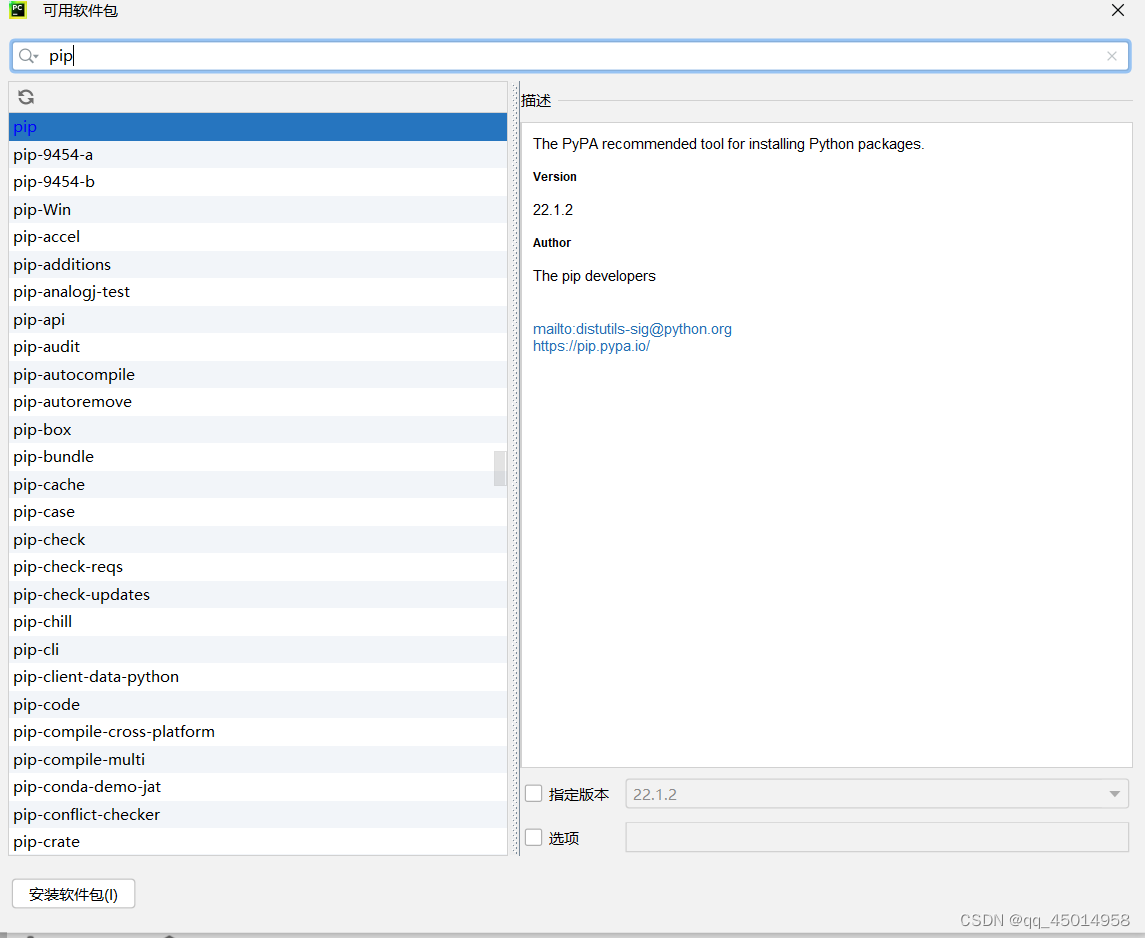Screen dimensions: 1145x938
Task: Open the https://pip.pypa.io/ link
Action: tap(591, 346)
